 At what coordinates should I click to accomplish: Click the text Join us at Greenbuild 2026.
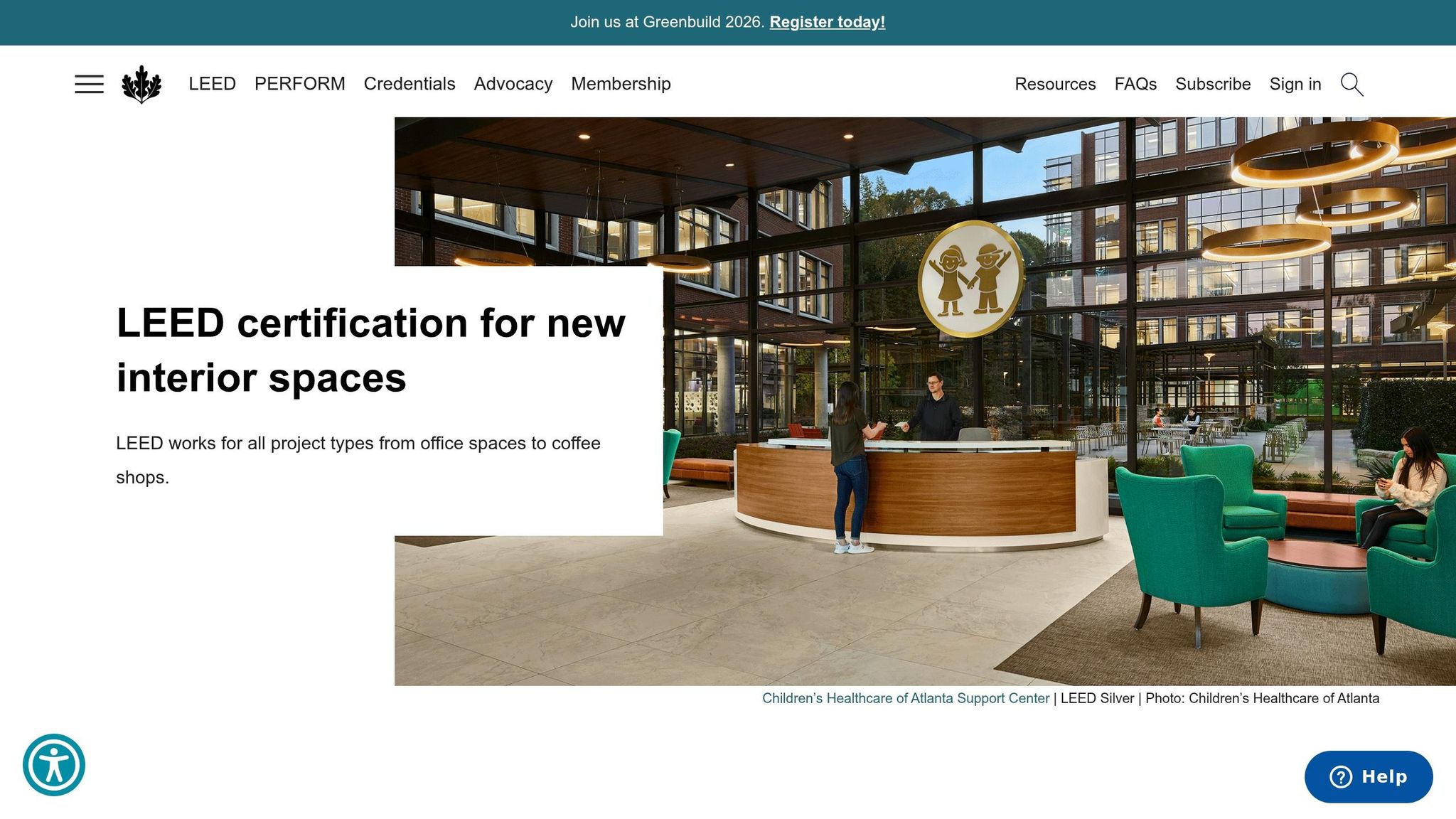(x=668, y=22)
